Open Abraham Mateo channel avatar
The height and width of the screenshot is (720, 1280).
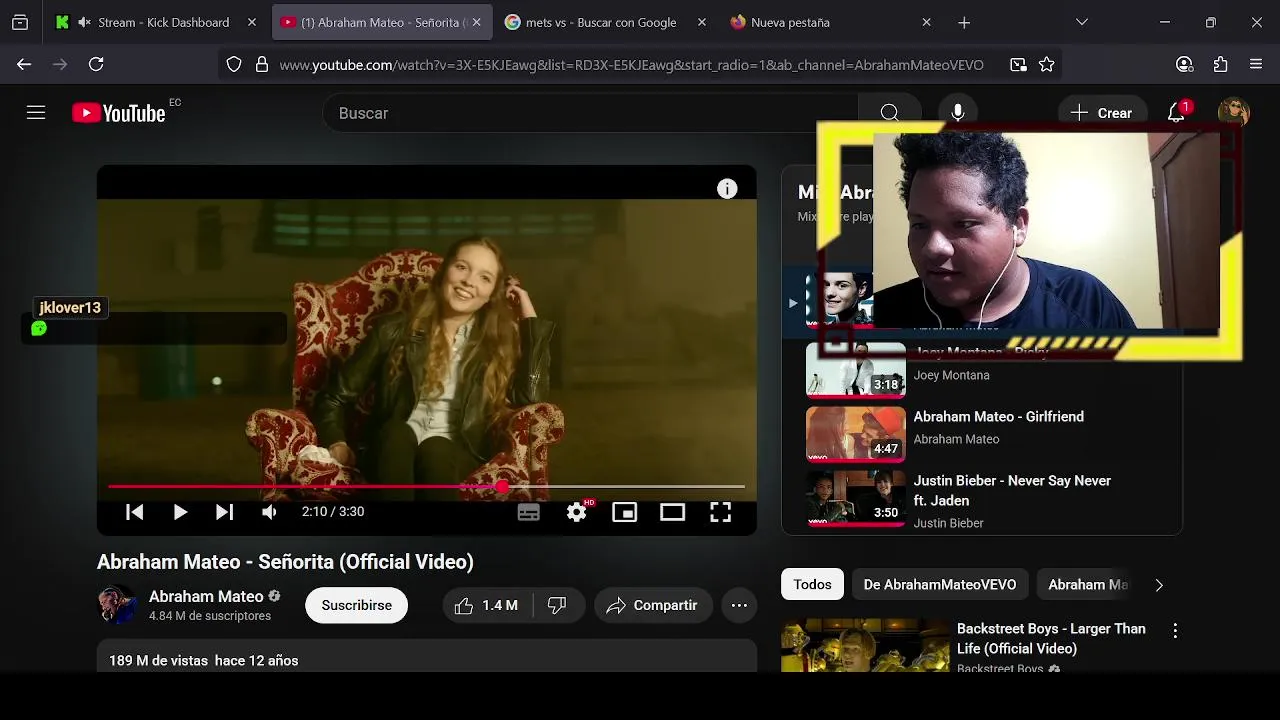117,605
